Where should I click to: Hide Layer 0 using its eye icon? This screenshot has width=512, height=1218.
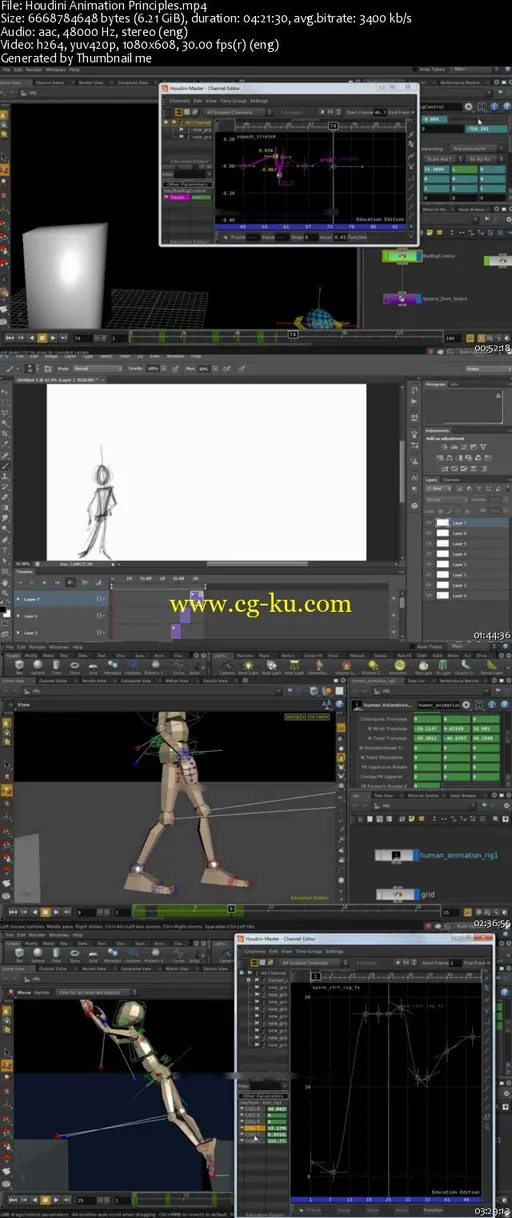(x=429, y=596)
